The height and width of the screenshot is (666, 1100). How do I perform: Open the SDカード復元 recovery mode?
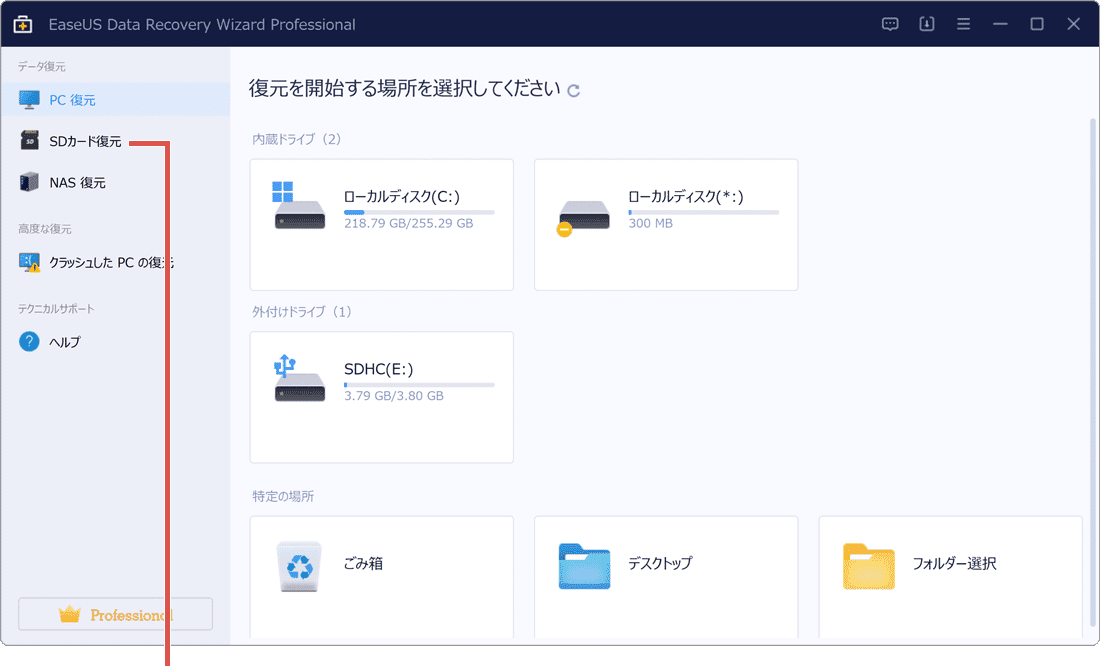click(75, 141)
